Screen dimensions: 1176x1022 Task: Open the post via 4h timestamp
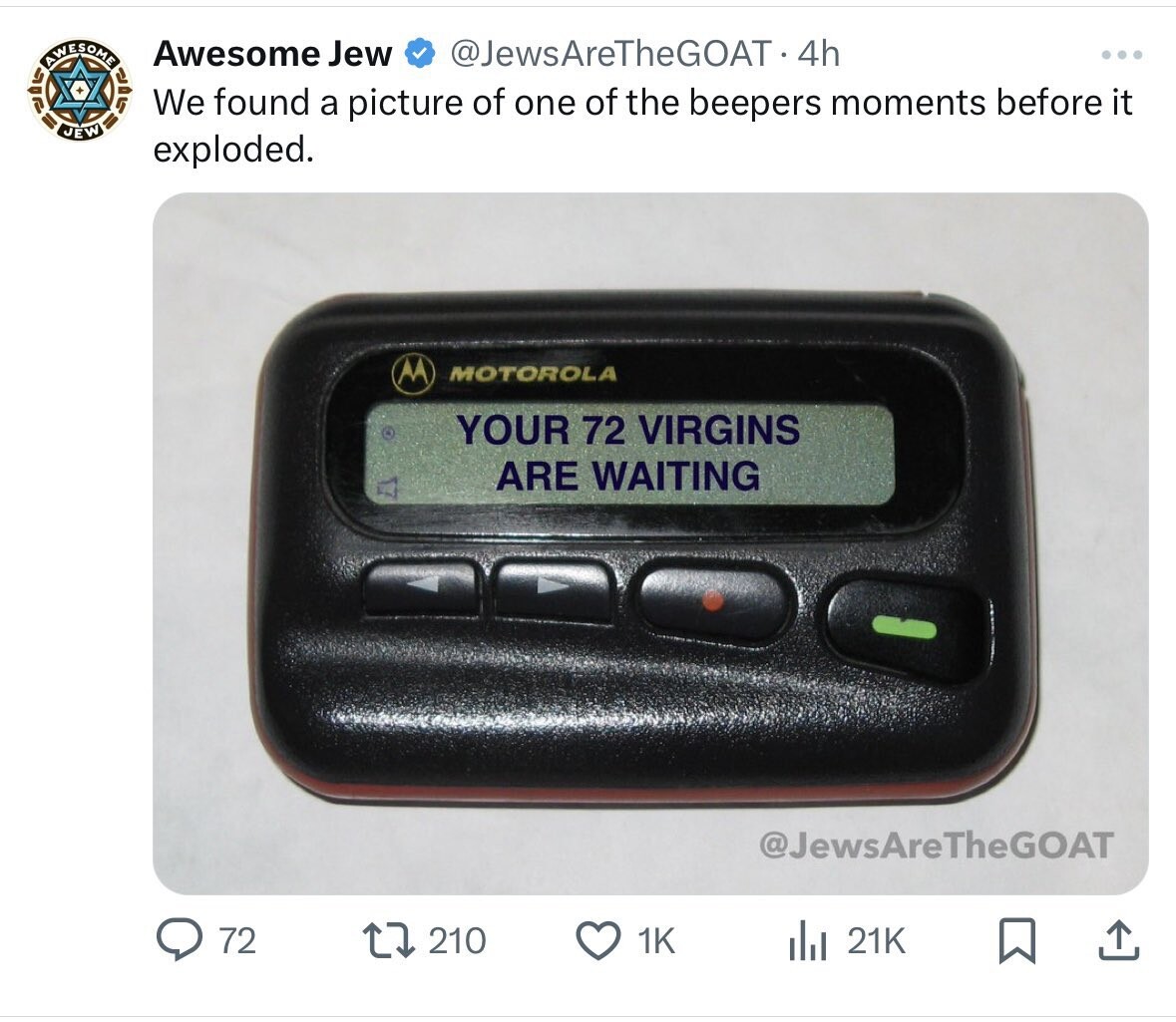(818, 54)
